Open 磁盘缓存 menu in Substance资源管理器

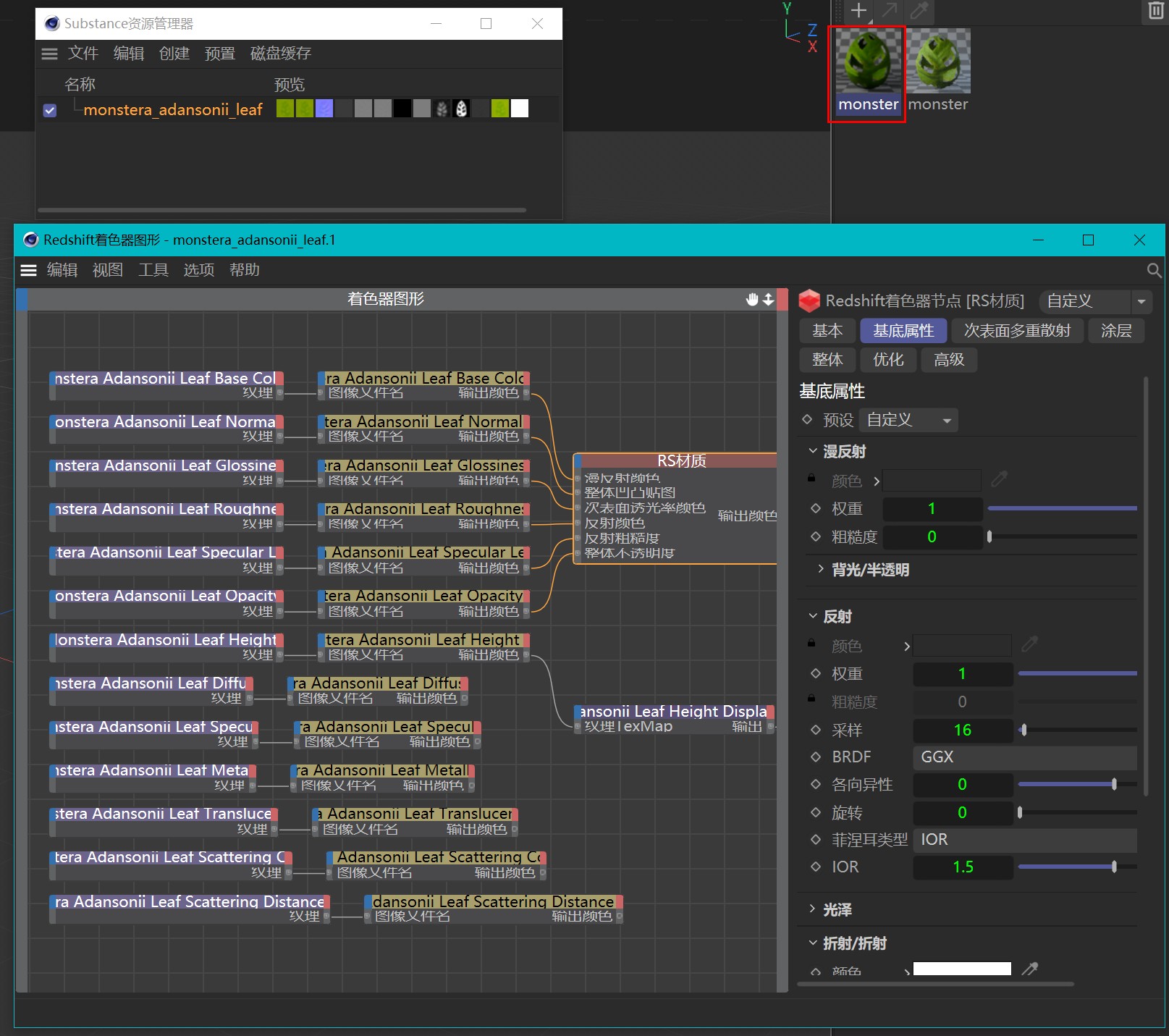(x=281, y=54)
